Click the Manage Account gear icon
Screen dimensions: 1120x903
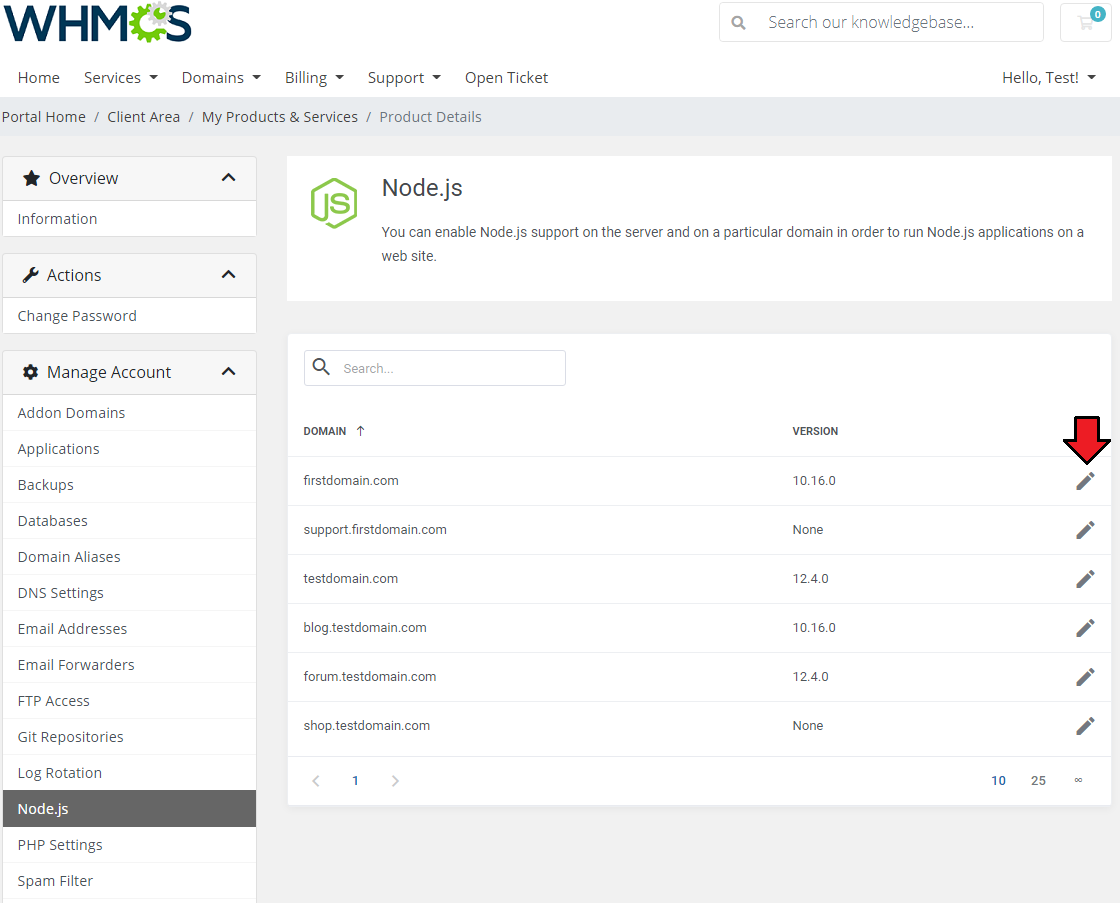(30, 372)
